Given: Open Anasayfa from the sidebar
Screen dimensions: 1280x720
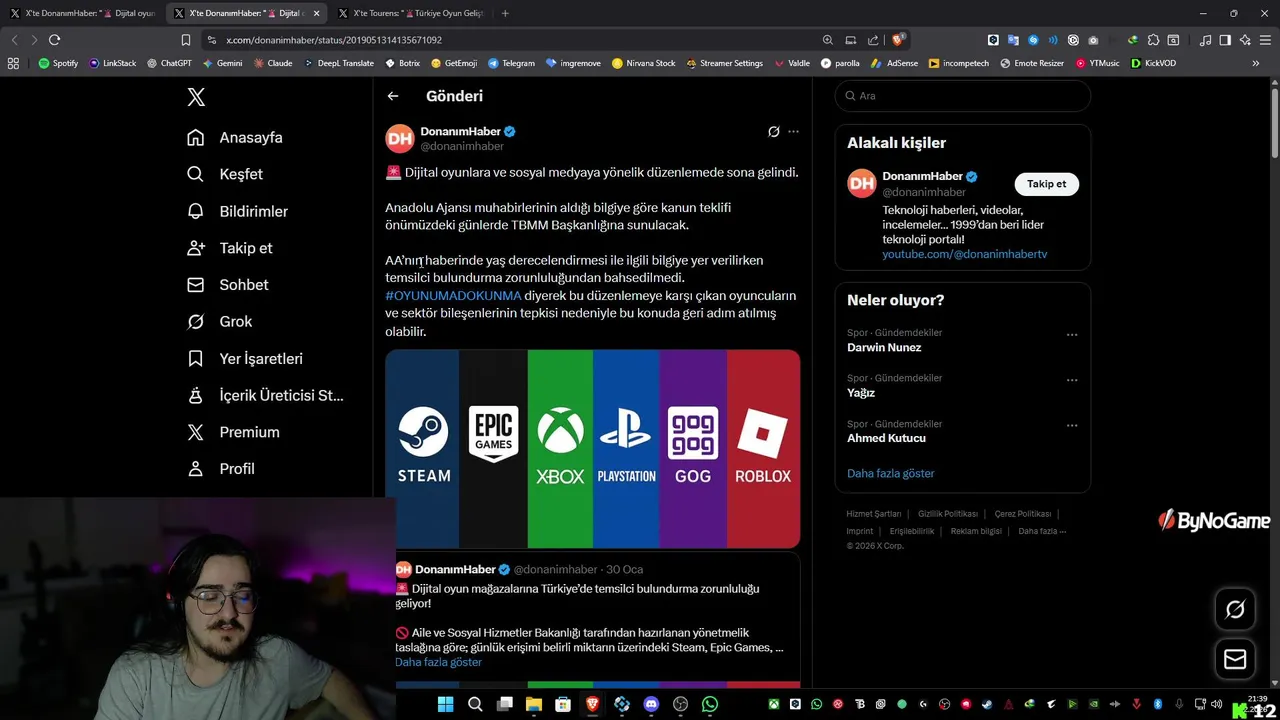Looking at the screenshot, I should (x=235, y=137).
